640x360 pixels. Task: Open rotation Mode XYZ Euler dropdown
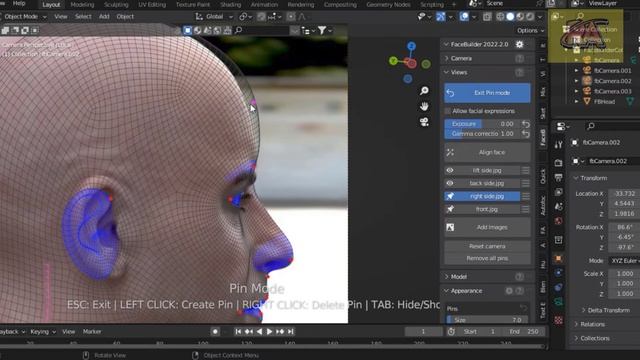tap(624, 260)
